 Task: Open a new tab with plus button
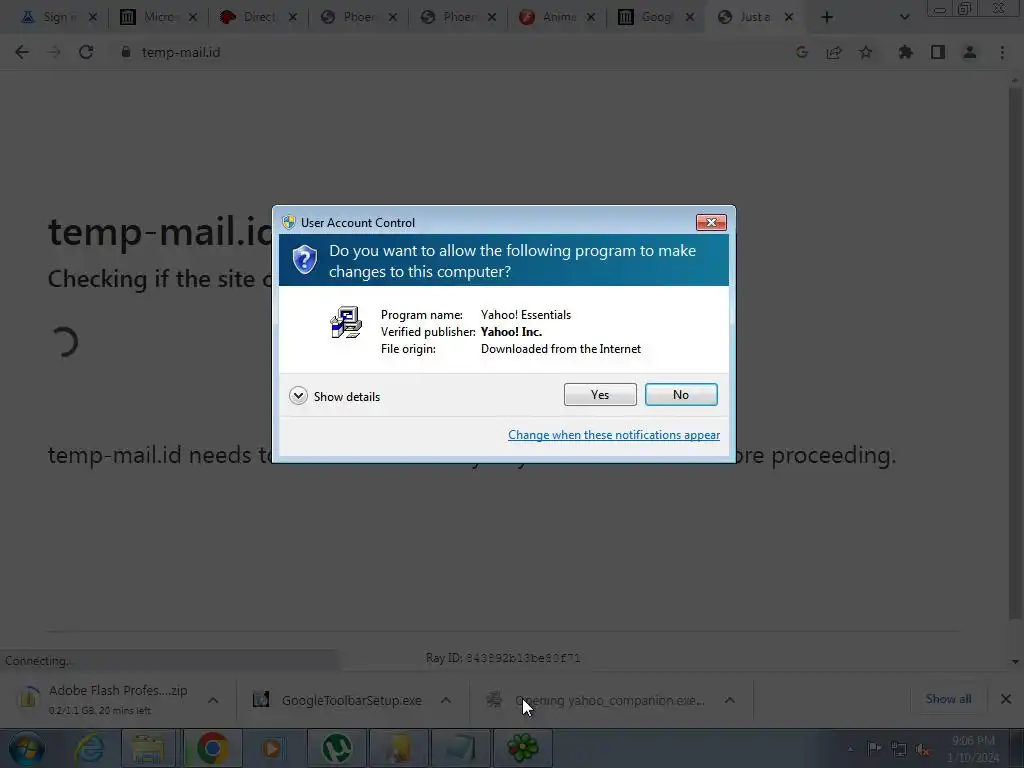tap(827, 17)
